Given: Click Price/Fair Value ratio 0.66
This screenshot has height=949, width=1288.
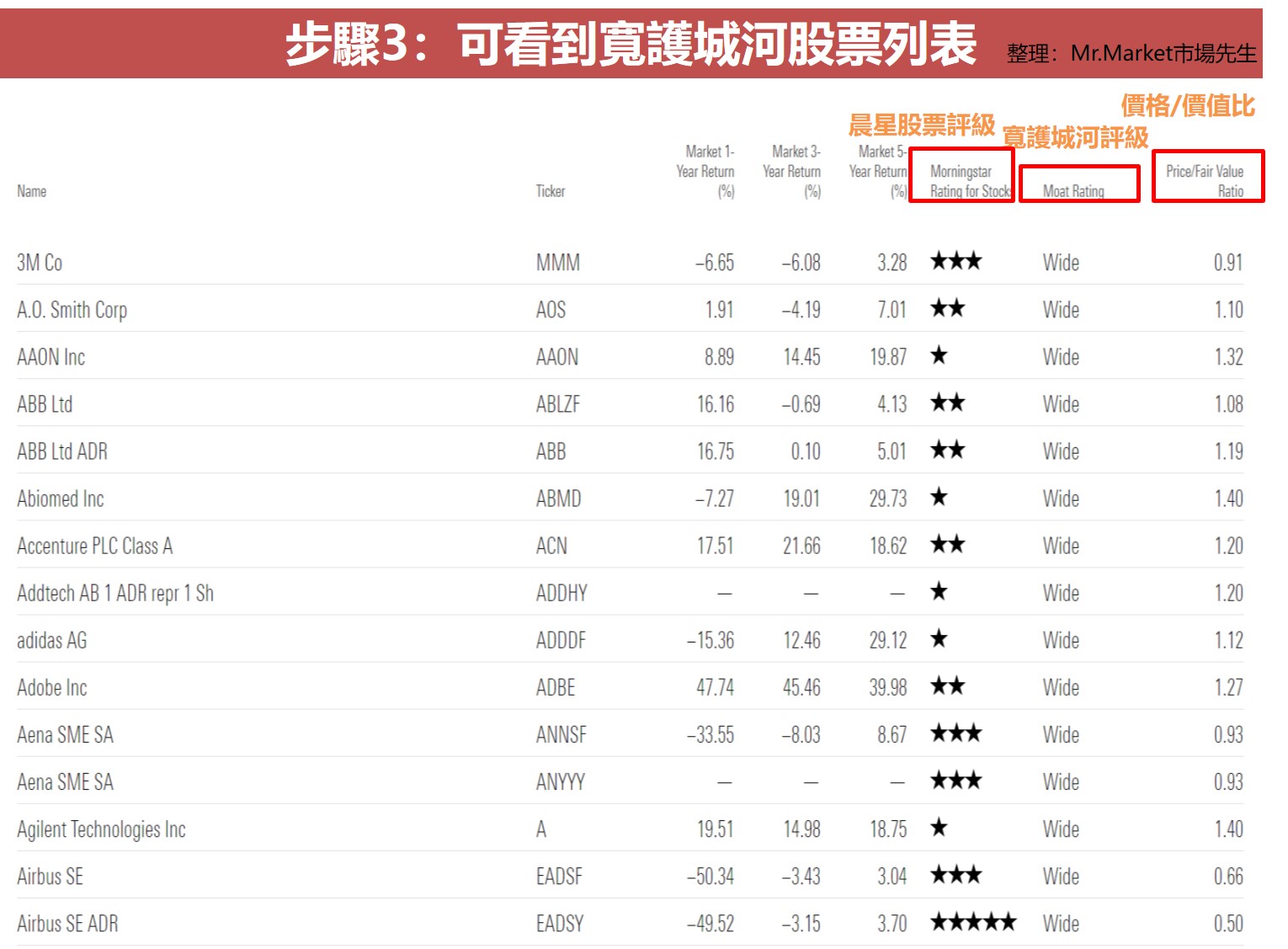Looking at the screenshot, I should [1228, 876].
